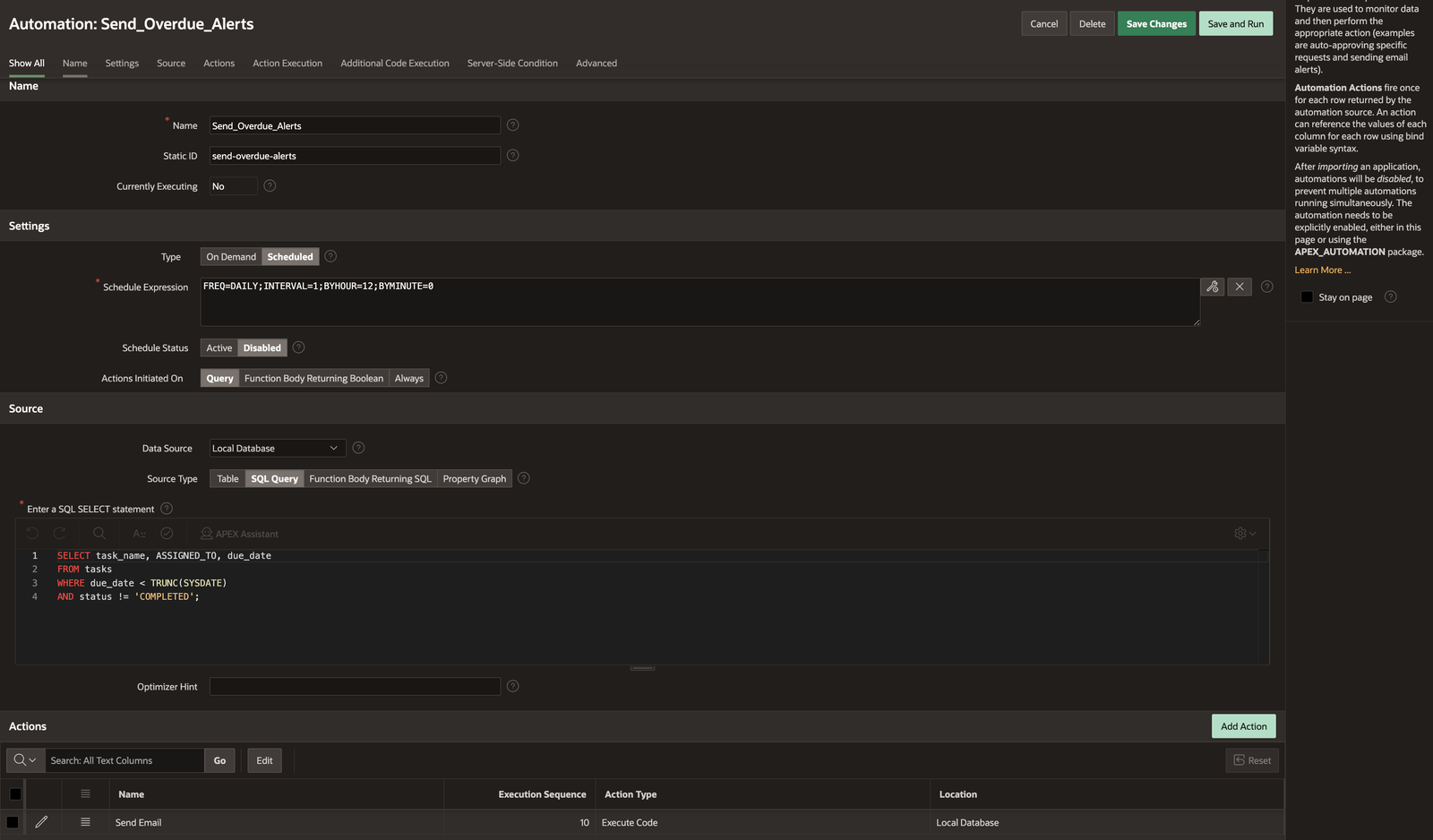Viewport: 1433px width, 840px height.
Task: Tick the Send Email row checkbox
Action: tap(13, 822)
